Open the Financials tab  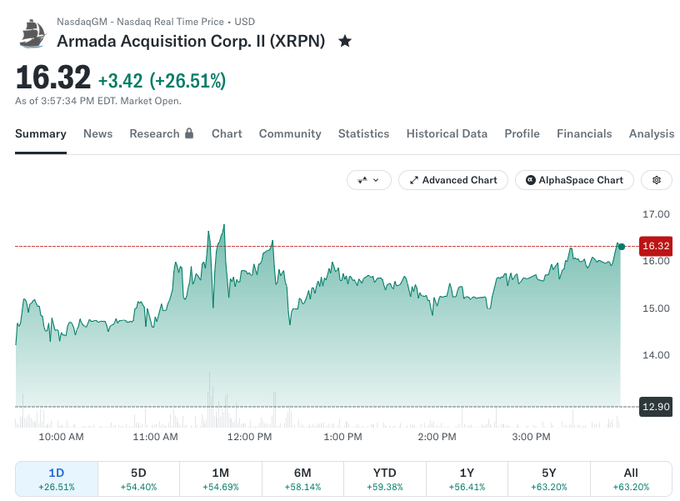click(x=584, y=134)
